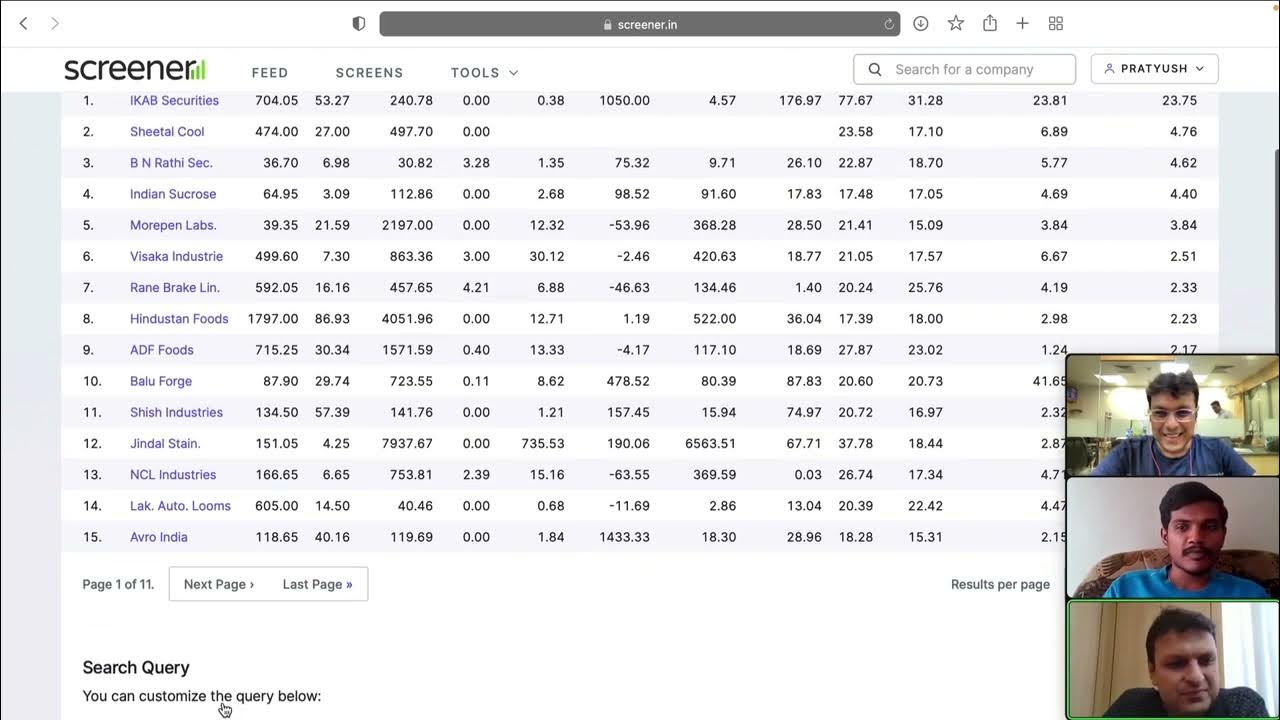Viewport: 1280px width, 720px height.
Task: Open Jindal Stain. company link
Action: pyautogui.click(x=165, y=443)
